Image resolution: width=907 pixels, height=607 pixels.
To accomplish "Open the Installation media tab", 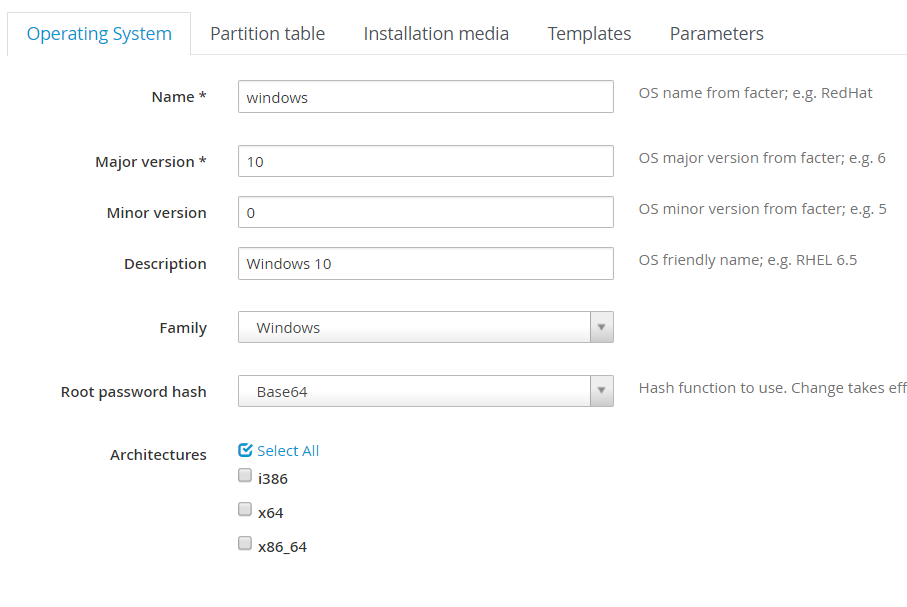I will [x=436, y=34].
